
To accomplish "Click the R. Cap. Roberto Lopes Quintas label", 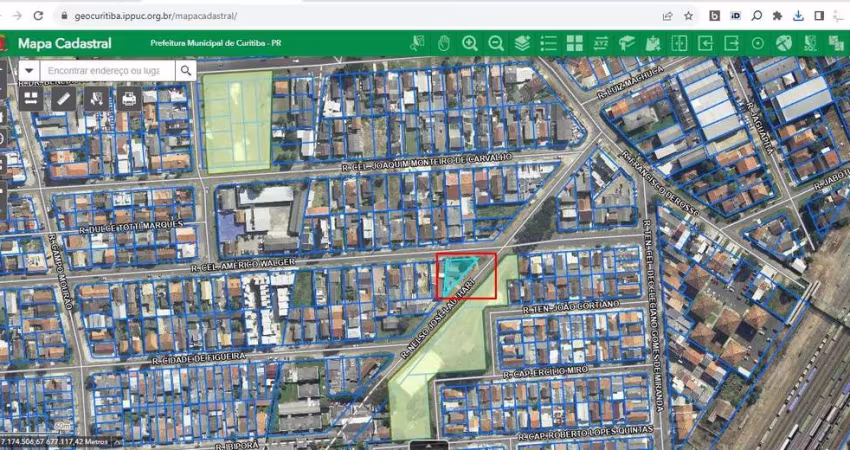I will pos(585,433).
